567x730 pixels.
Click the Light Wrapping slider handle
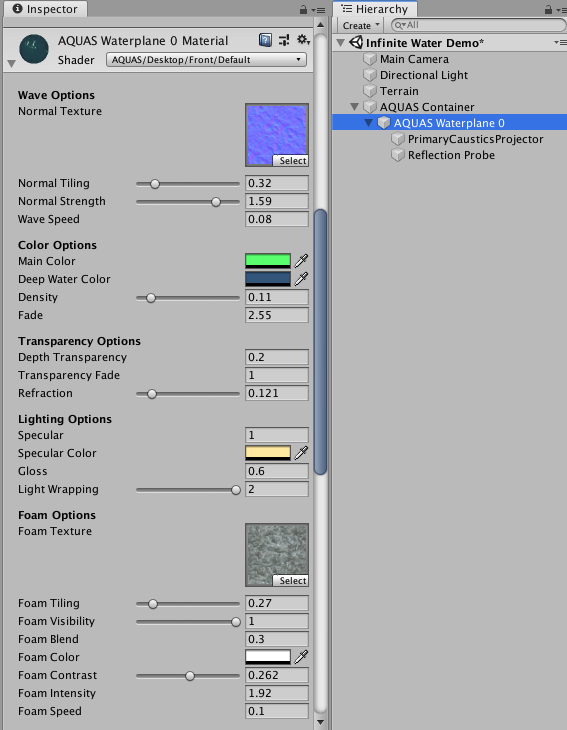point(236,490)
